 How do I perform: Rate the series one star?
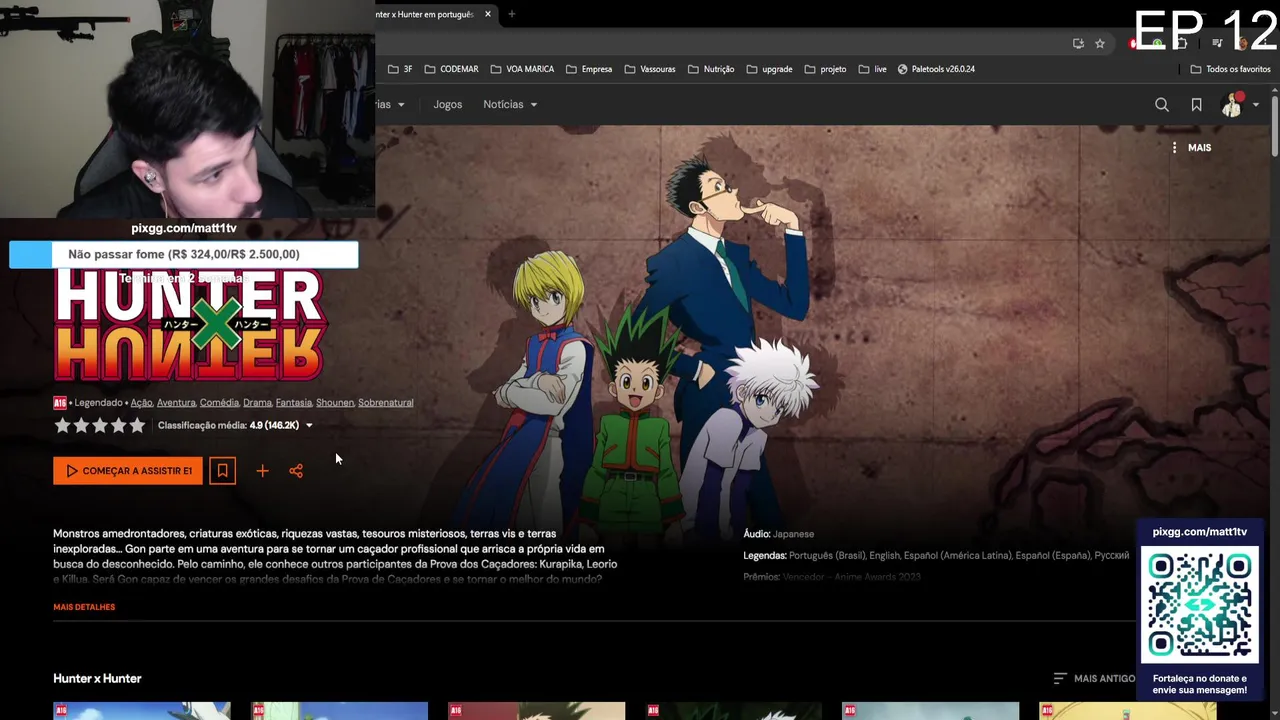(x=62, y=426)
